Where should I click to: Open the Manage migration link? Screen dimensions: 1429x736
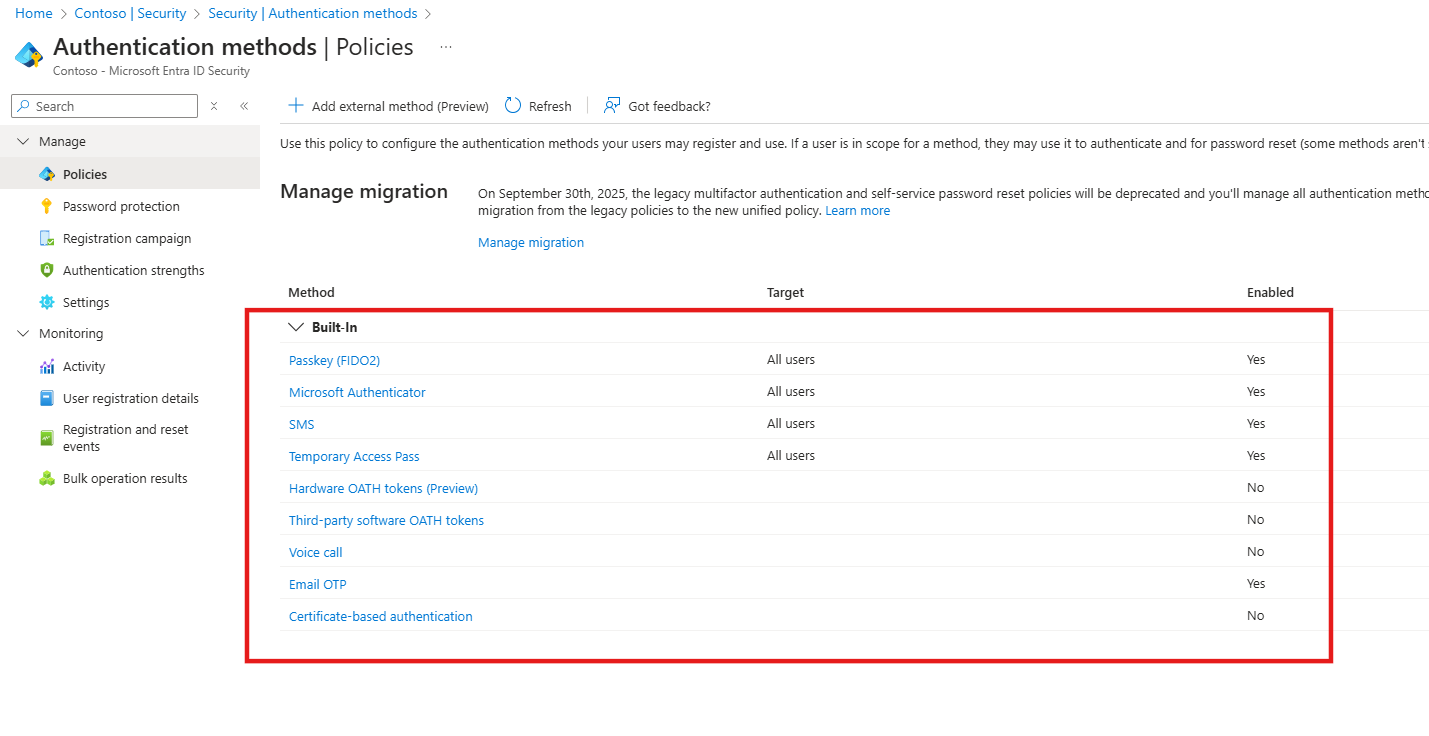tap(531, 242)
